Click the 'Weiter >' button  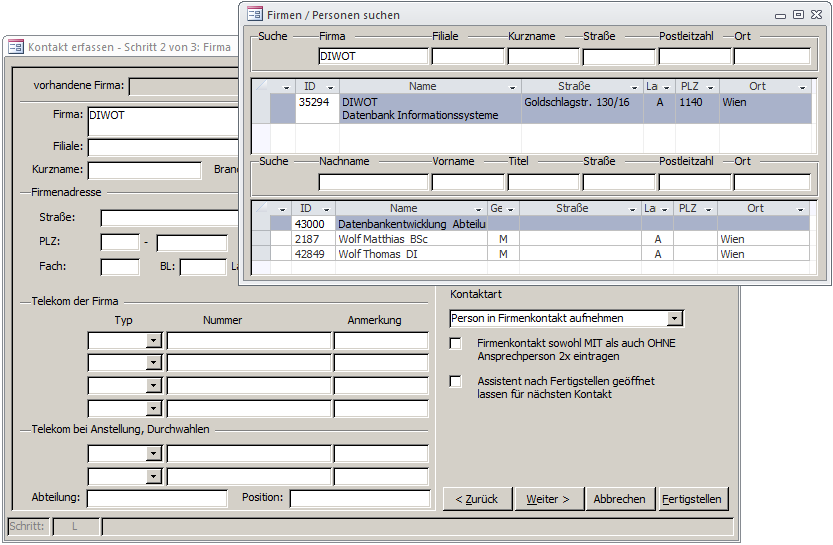549,499
